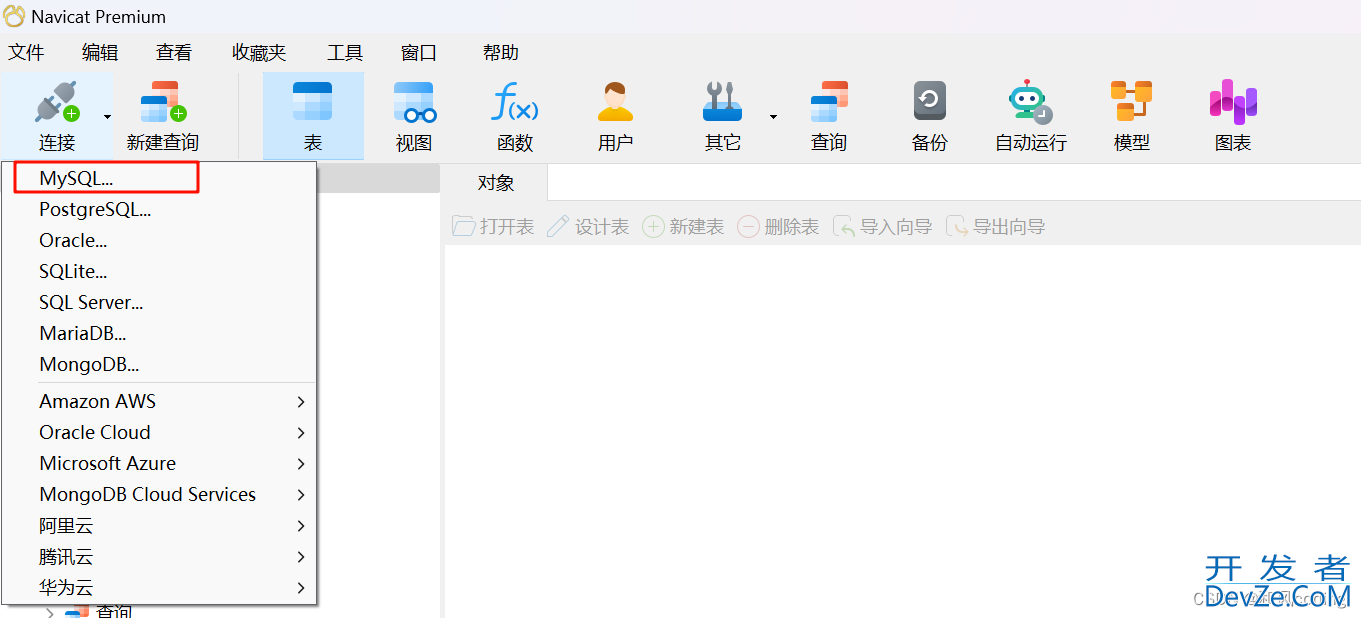Select the MongoDB Cloud Services entry
Viewport: 1361px width, 618px height.
click(159, 495)
